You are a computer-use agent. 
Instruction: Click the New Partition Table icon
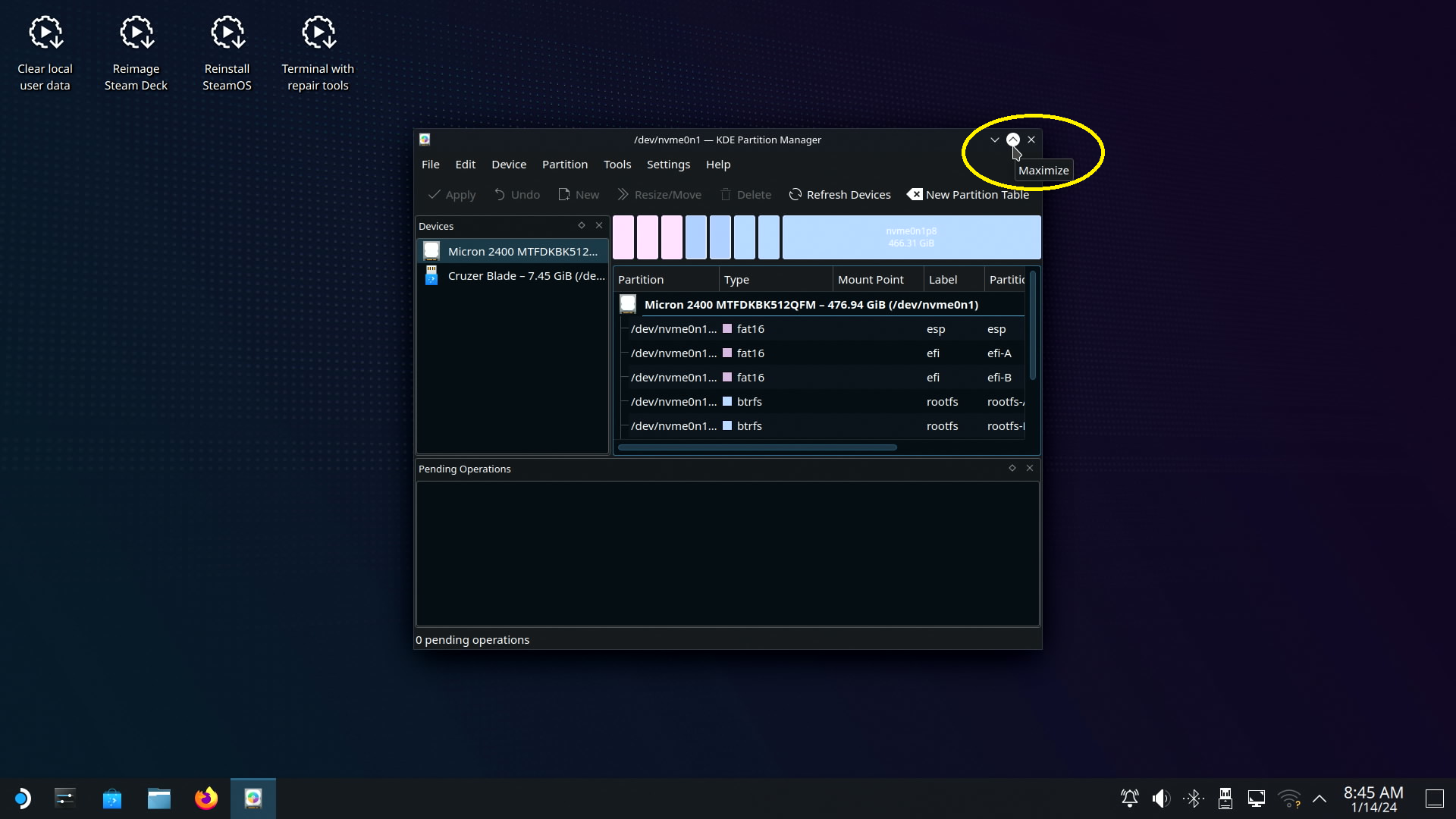(x=915, y=195)
